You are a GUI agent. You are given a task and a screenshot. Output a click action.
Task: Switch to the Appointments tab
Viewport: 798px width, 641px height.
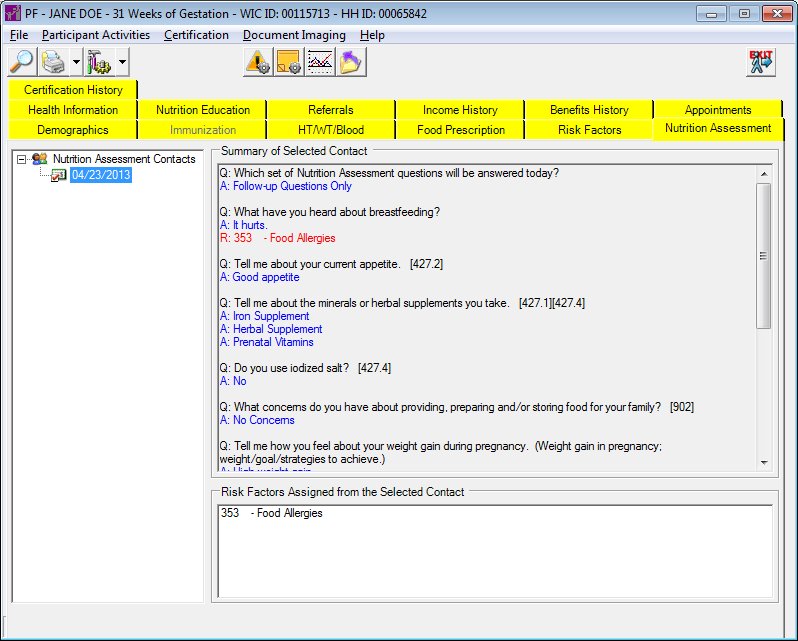point(718,110)
